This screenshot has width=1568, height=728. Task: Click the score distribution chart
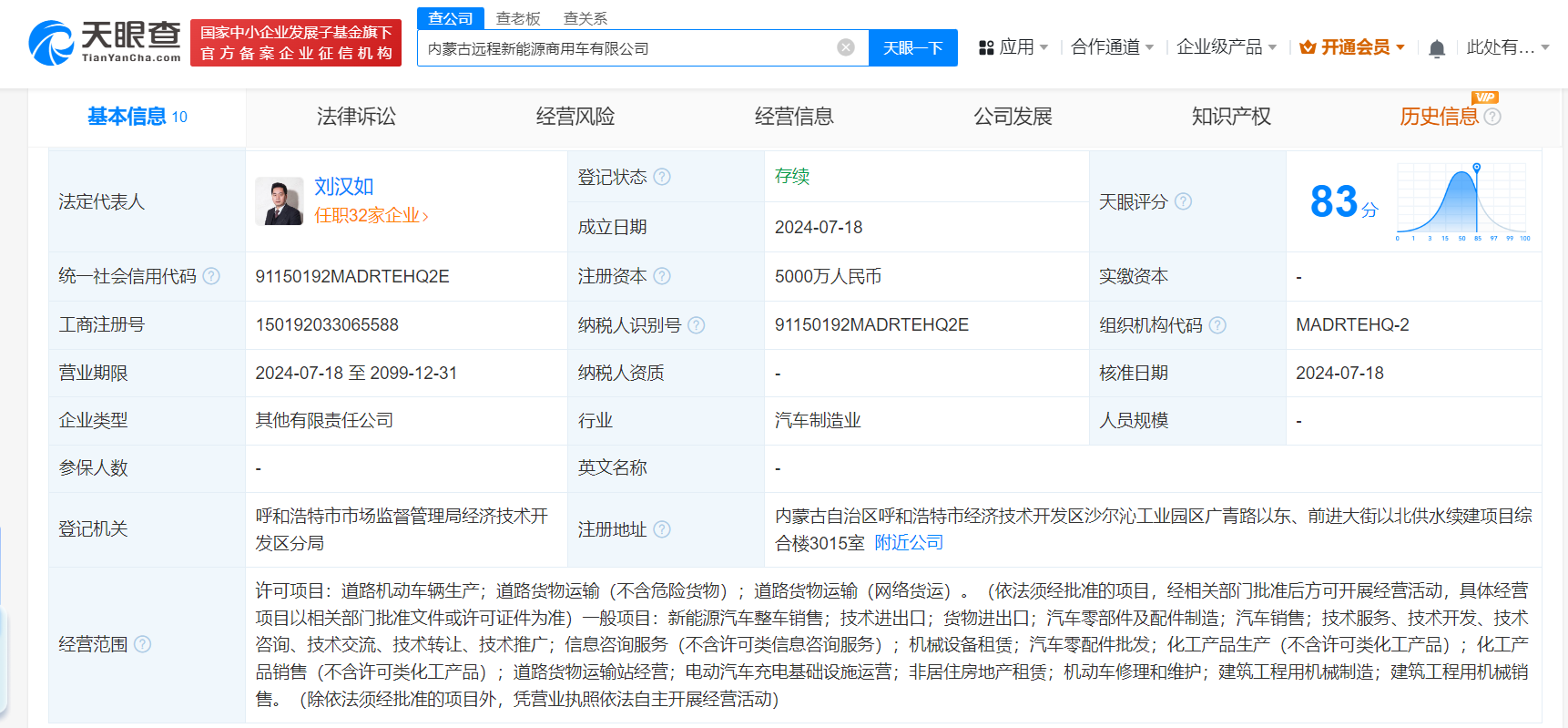point(1462,201)
